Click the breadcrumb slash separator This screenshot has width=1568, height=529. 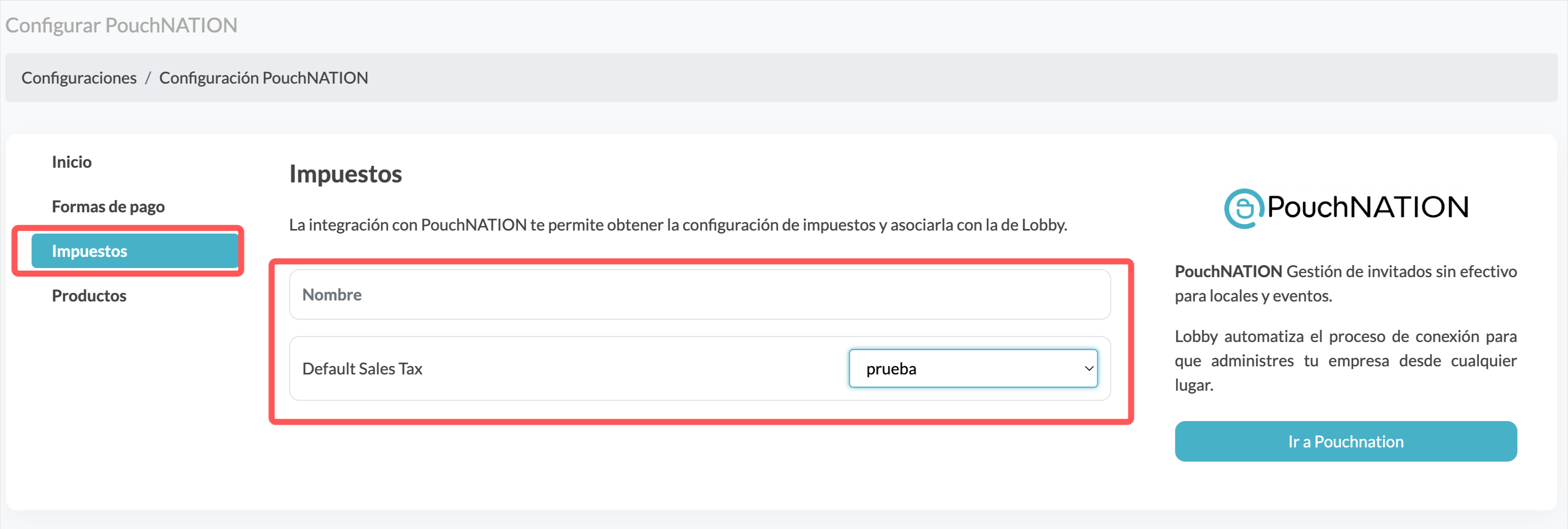148,78
